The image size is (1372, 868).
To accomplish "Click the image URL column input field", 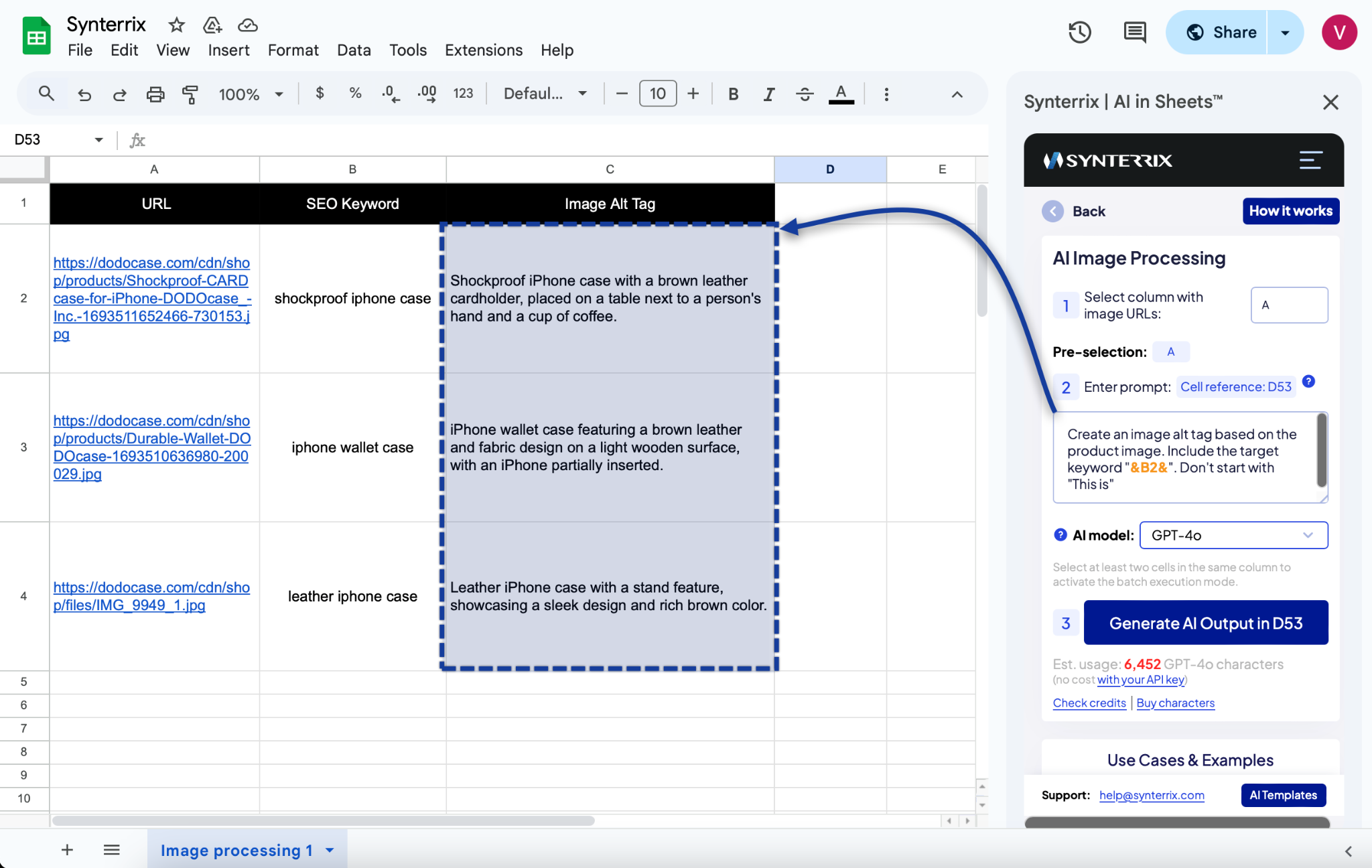I will (x=1289, y=305).
